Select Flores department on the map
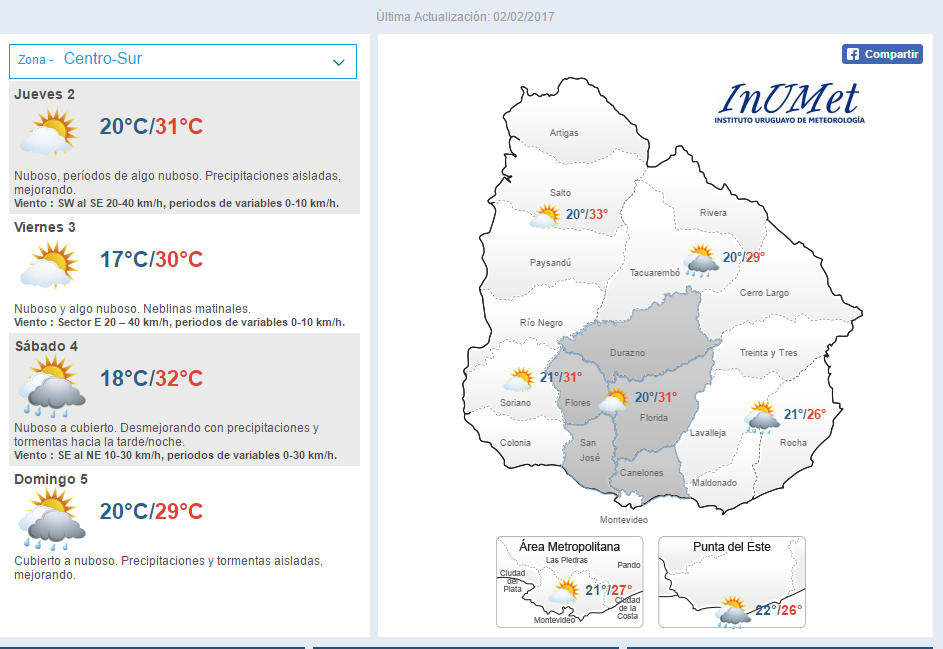943x649 pixels. pos(577,403)
